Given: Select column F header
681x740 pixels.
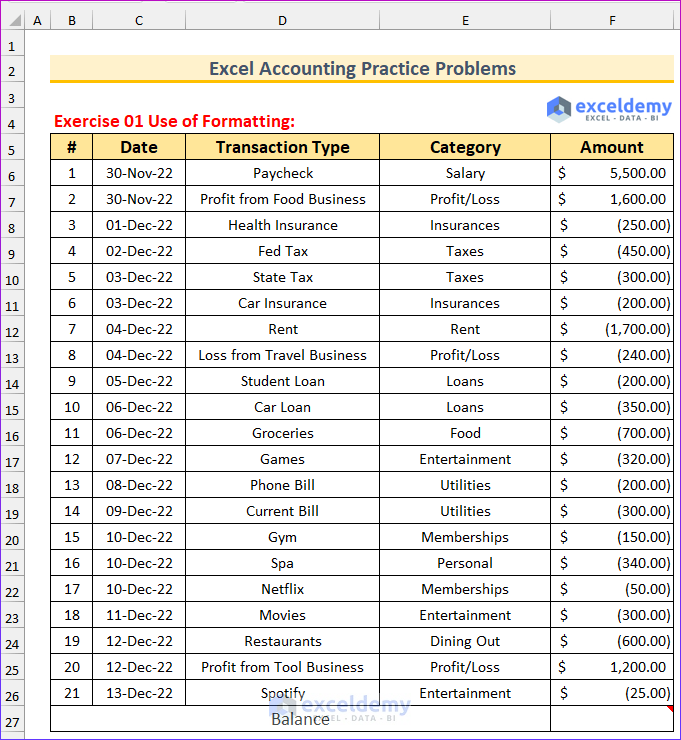Looking at the screenshot, I should [x=612, y=20].
